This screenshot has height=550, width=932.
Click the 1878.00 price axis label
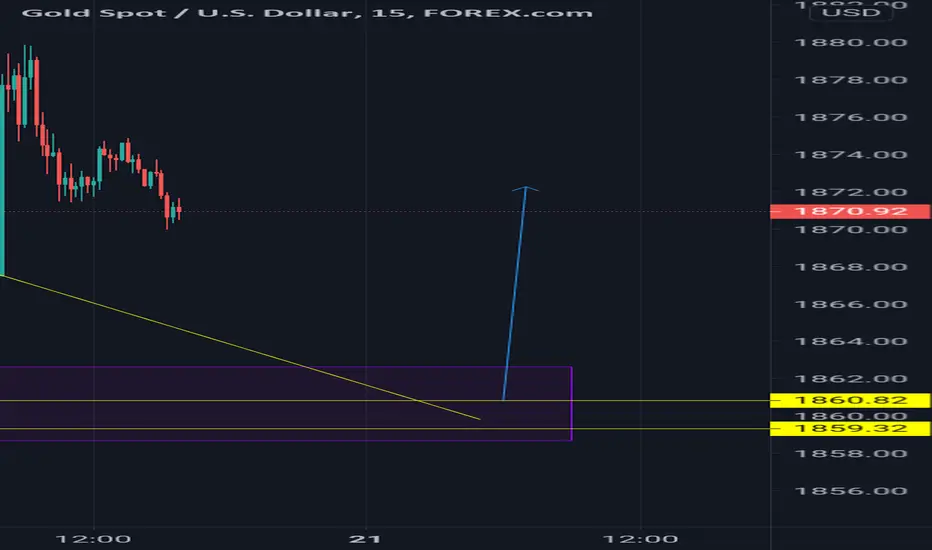click(x=851, y=80)
